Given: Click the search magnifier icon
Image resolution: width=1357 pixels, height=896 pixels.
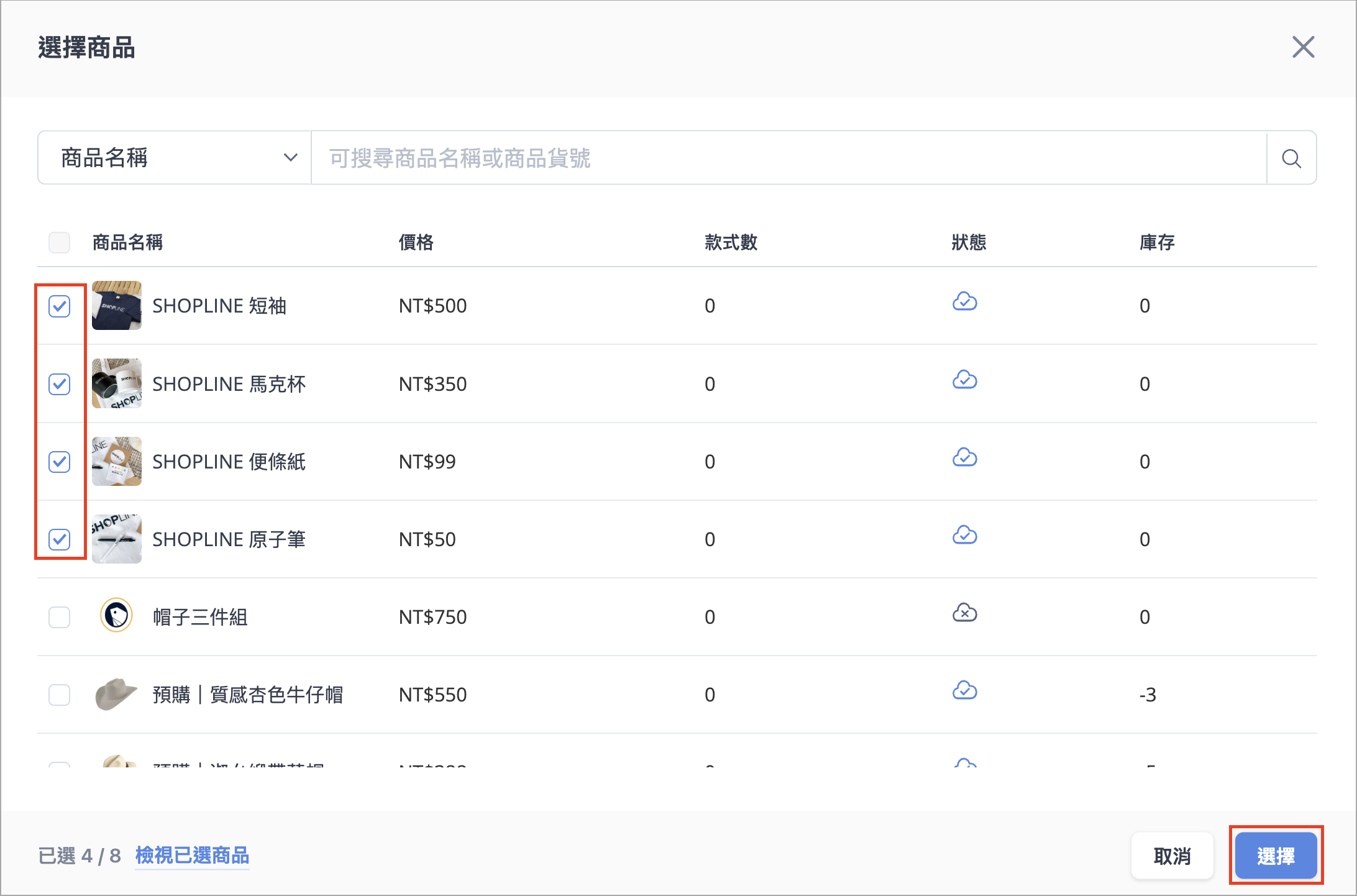Looking at the screenshot, I should point(1291,158).
